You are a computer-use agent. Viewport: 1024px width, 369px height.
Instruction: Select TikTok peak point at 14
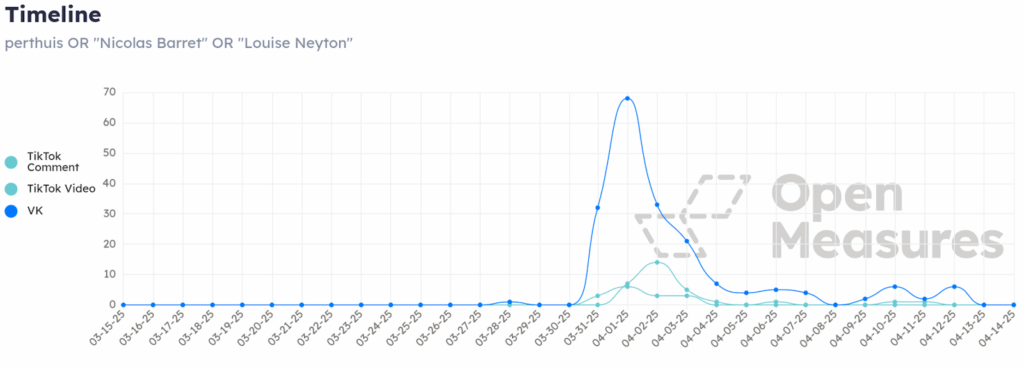[x=657, y=263]
